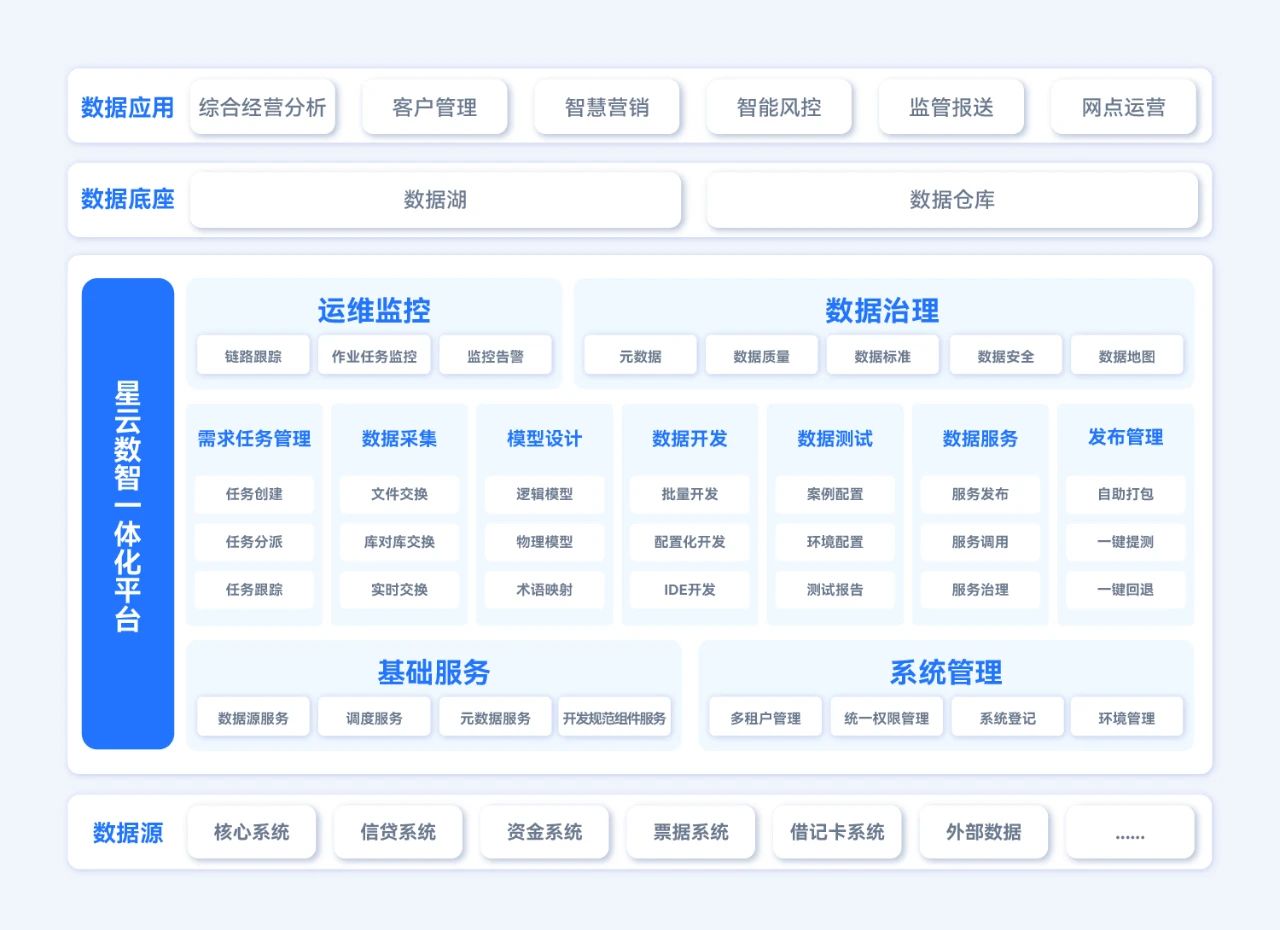1280x930 pixels.
Task: Click the 综合经营分析 box
Action: 262,107
